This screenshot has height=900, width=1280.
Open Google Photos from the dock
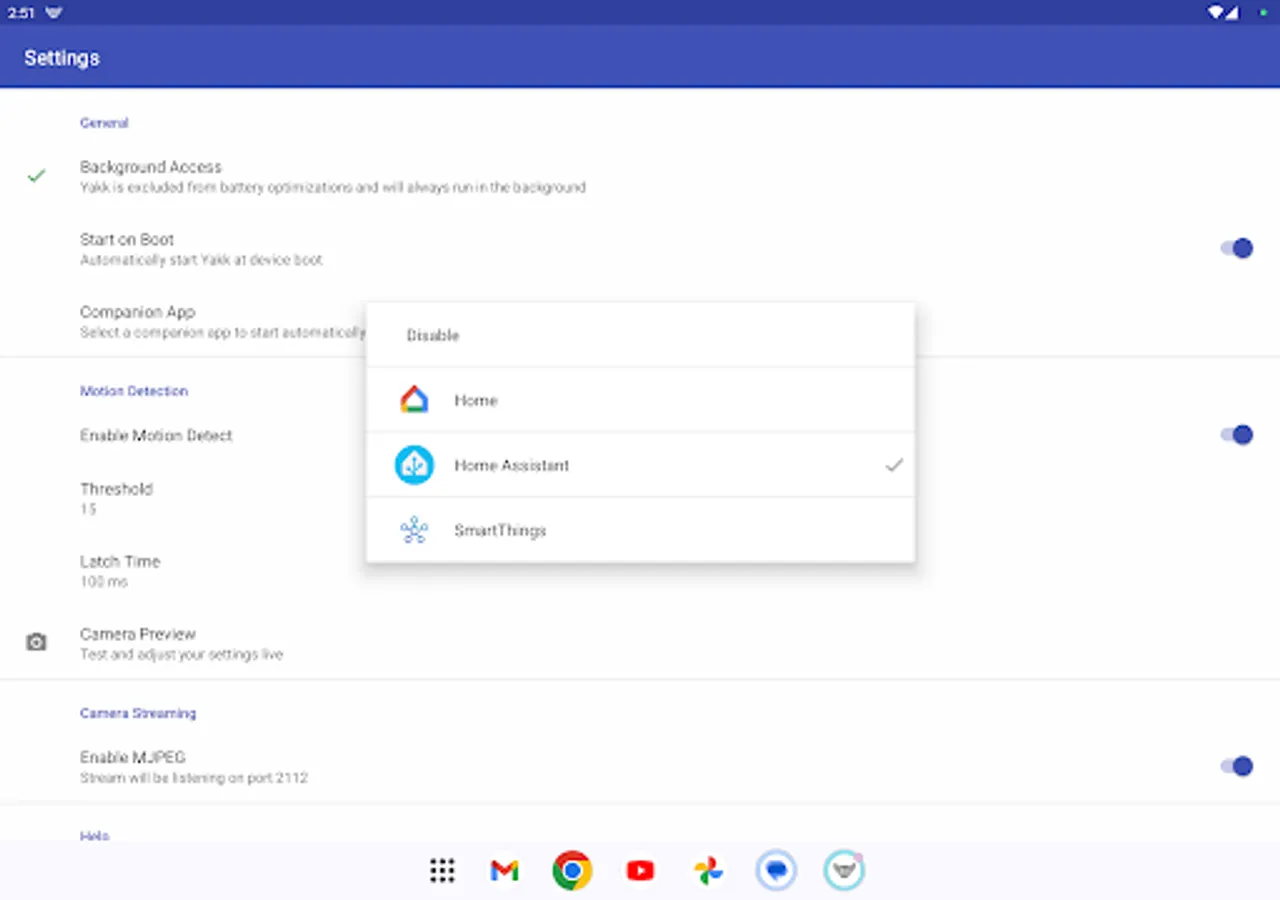point(708,870)
